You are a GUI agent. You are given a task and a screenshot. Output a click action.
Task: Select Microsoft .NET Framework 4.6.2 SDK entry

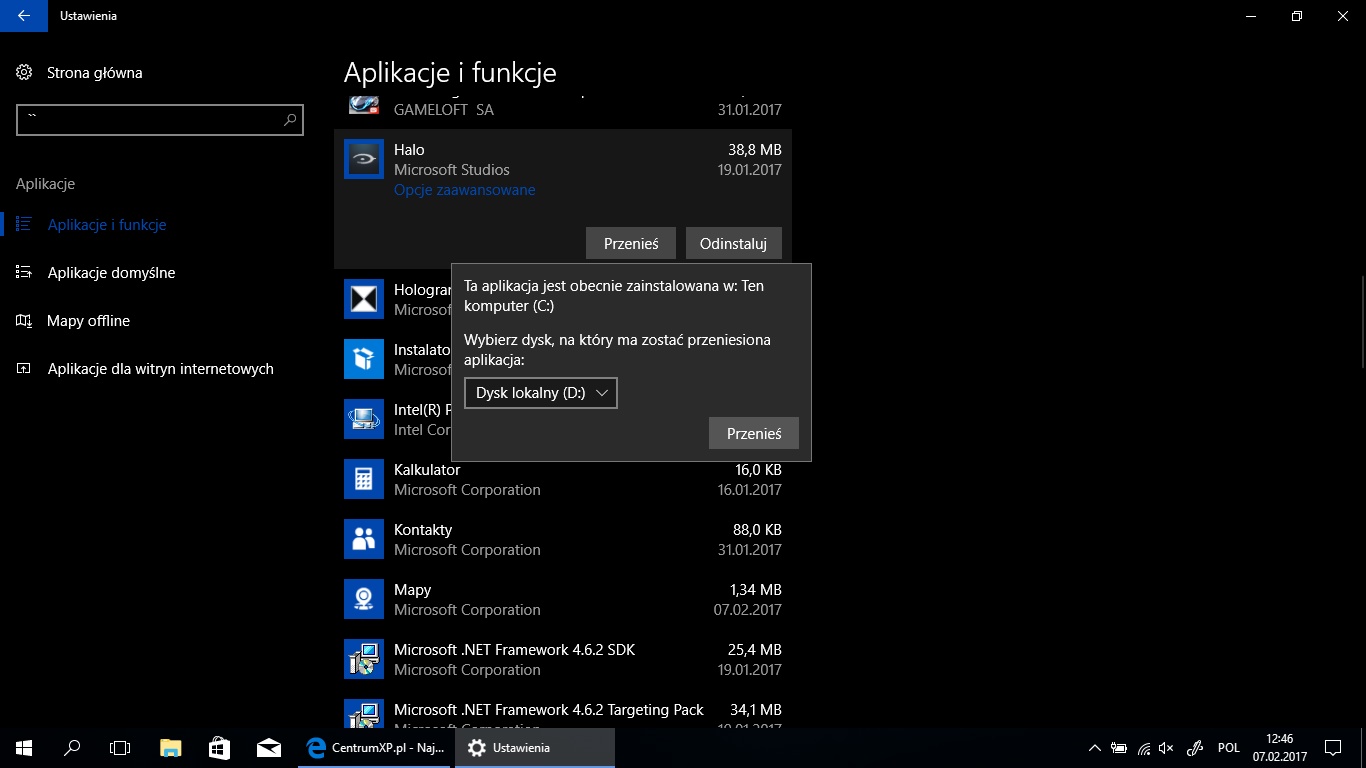pyautogui.click(x=514, y=649)
